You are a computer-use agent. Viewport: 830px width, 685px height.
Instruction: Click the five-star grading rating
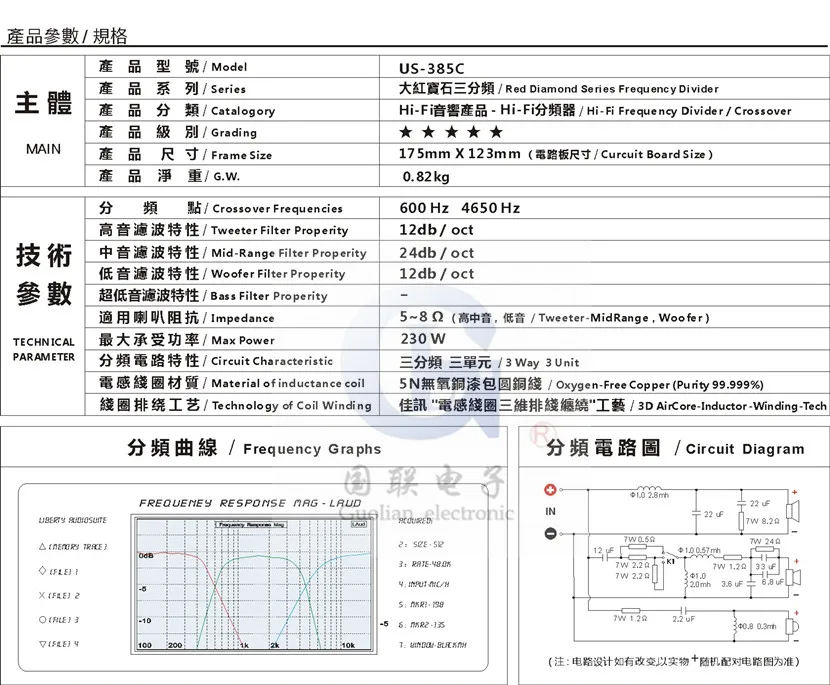[x=450, y=132]
